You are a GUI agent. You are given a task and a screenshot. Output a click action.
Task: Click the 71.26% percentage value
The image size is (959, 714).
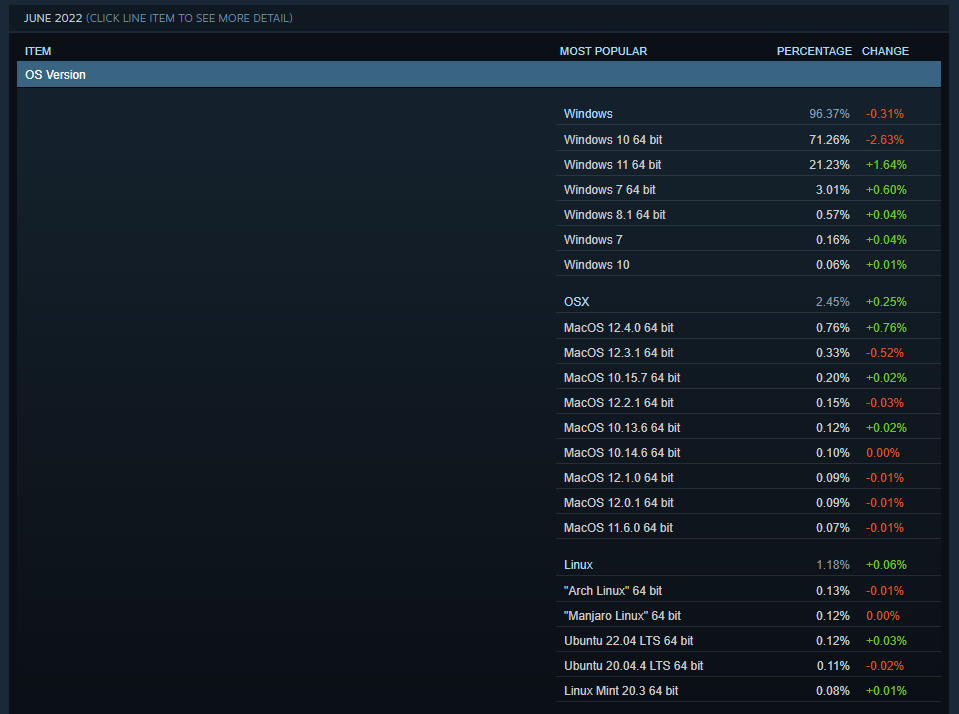[x=829, y=139]
